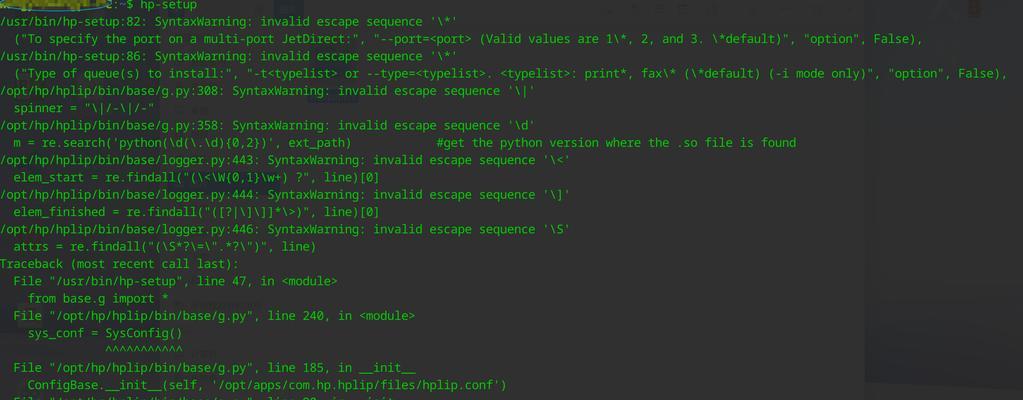The image size is (1023, 400).
Task: Click the elem_finished re.findall line
Action: (x=196, y=212)
